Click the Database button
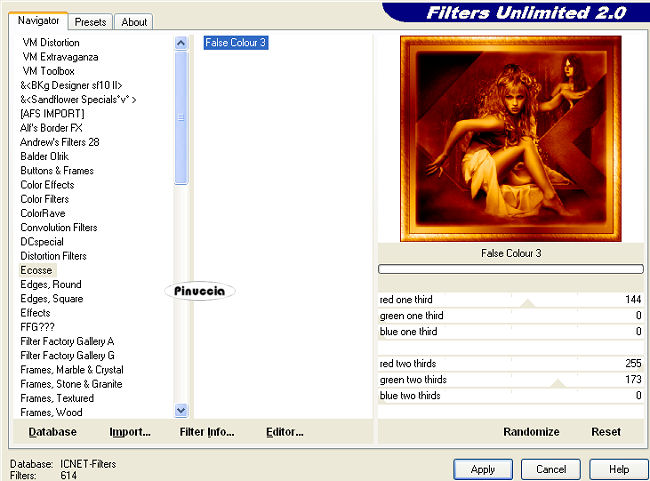Viewport: 650px width, 481px height. [x=53, y=432]
